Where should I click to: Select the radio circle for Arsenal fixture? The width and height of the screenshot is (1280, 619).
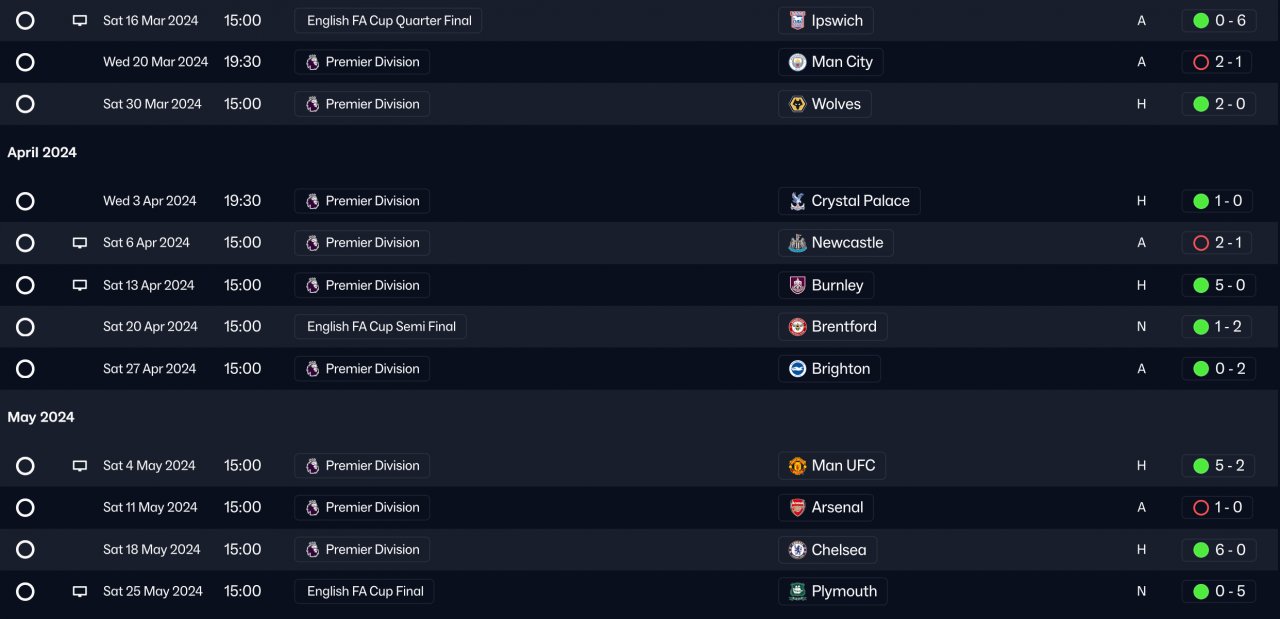[25, 507]
